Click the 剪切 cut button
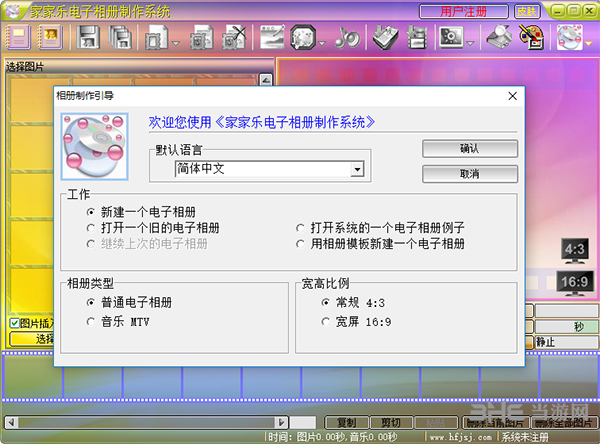The height and width of the screenshot is (444, 600). [391, 423]
